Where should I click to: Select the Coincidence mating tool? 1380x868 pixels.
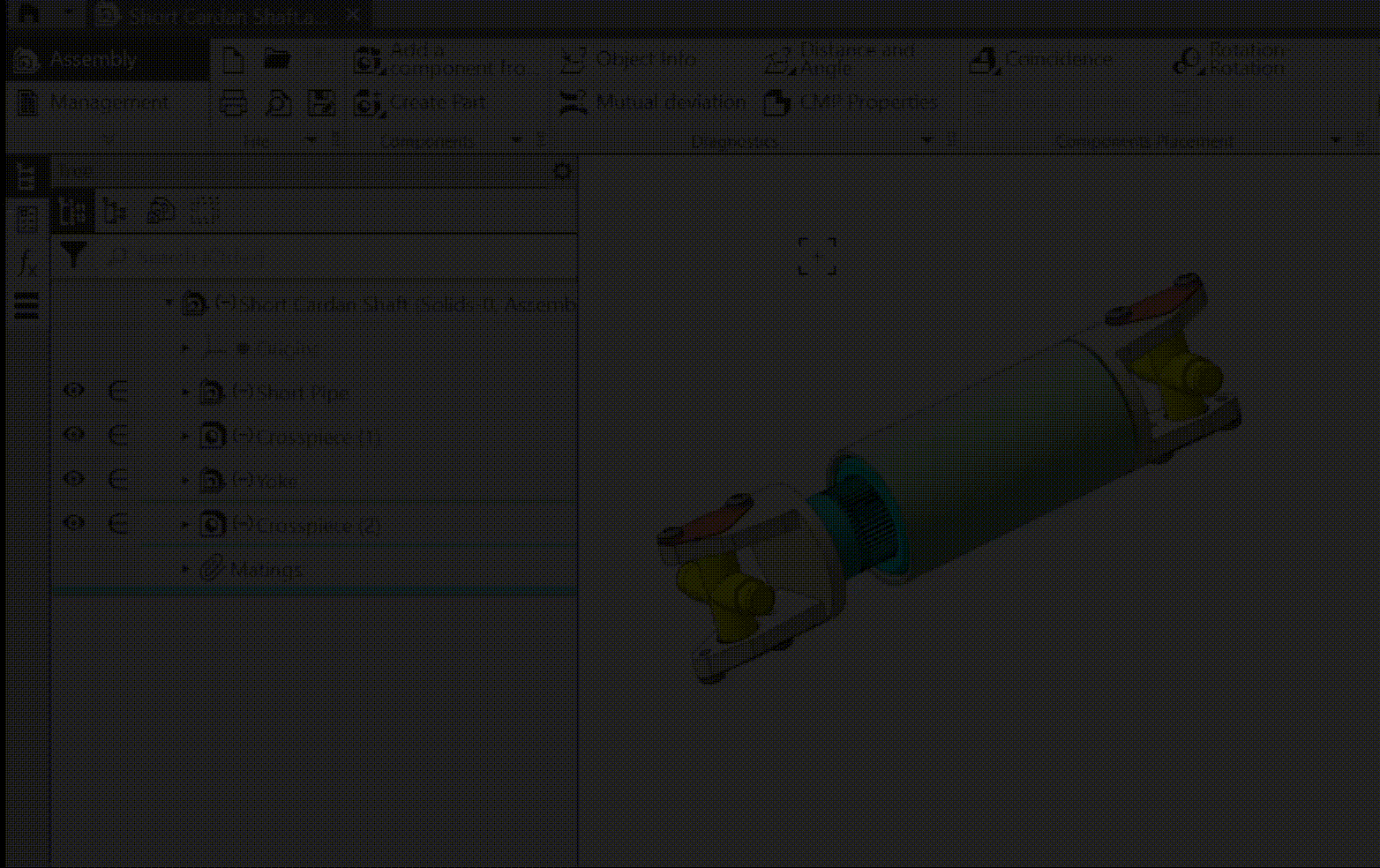pyautogui.click(x=1042, y=60)
